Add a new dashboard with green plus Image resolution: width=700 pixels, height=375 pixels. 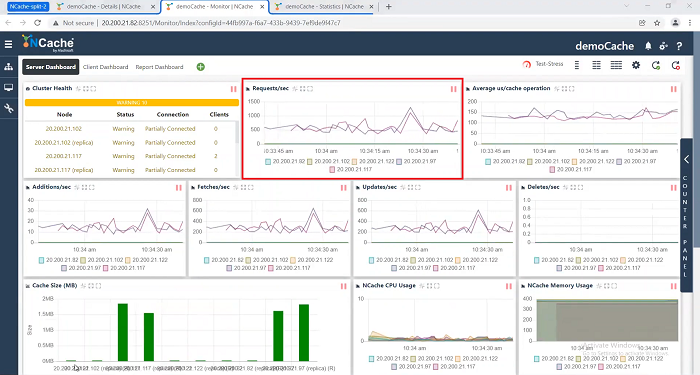200,67
